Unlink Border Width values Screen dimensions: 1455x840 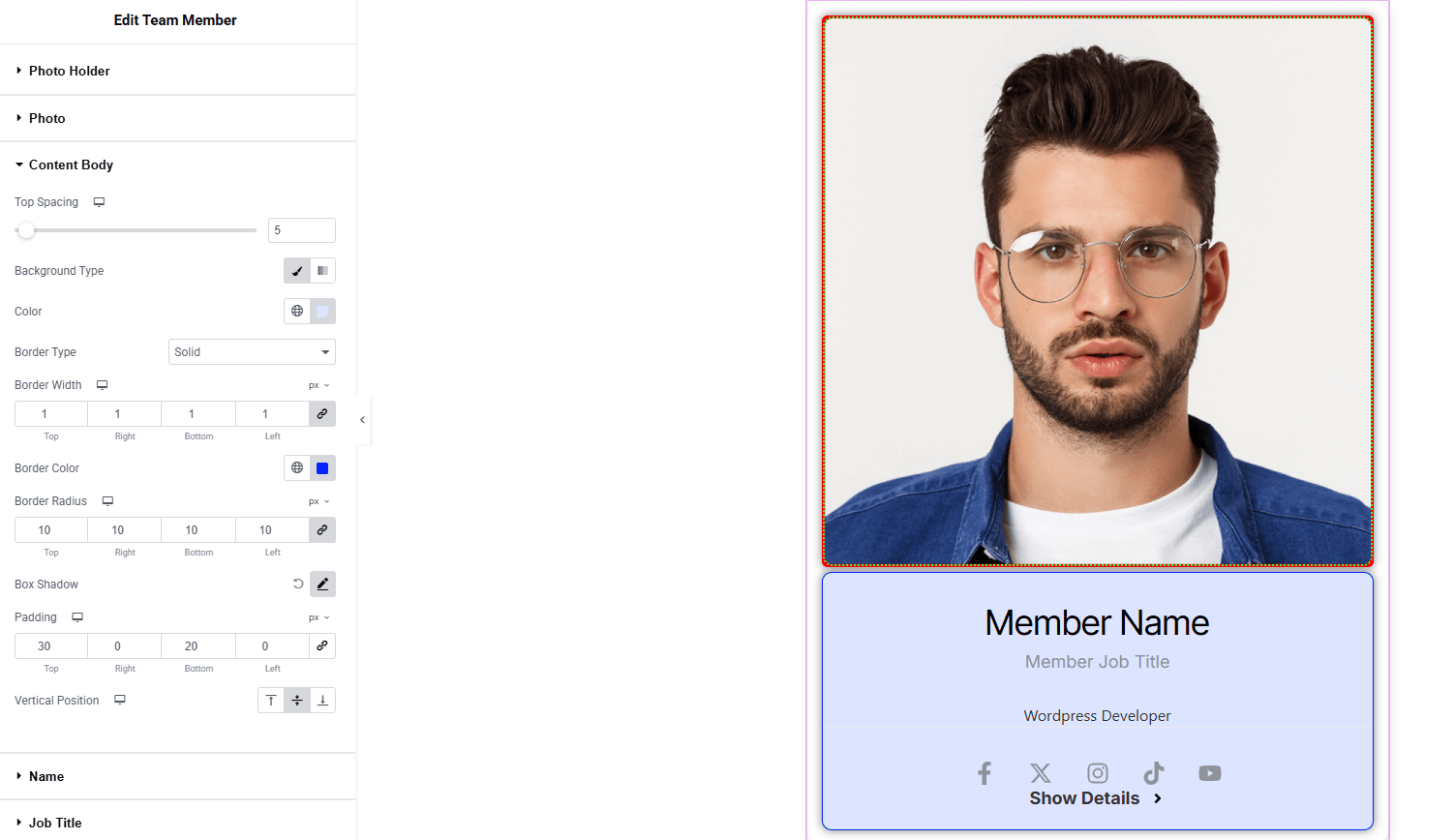322,414
